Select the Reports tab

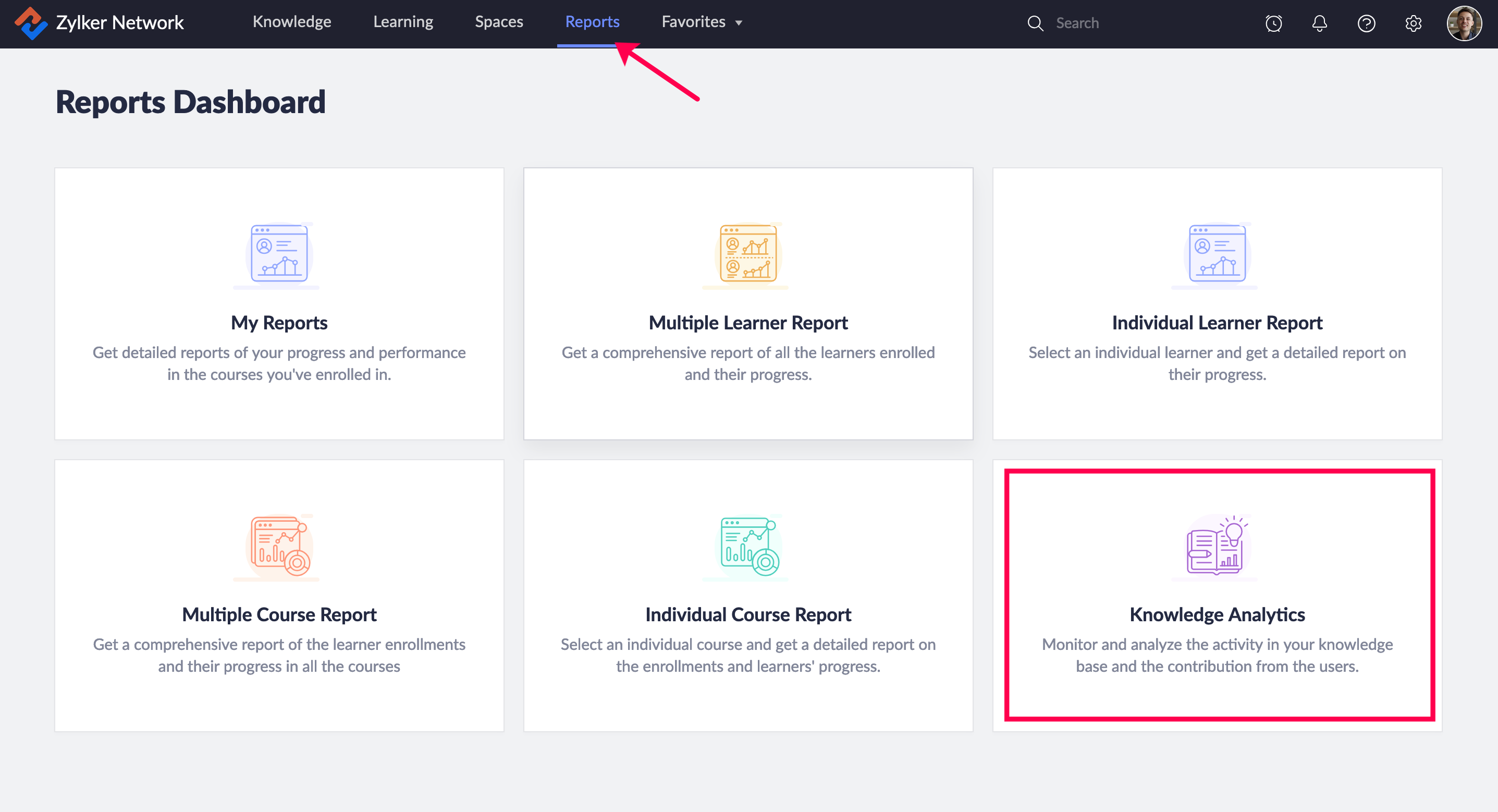click(x=592, y=22)
